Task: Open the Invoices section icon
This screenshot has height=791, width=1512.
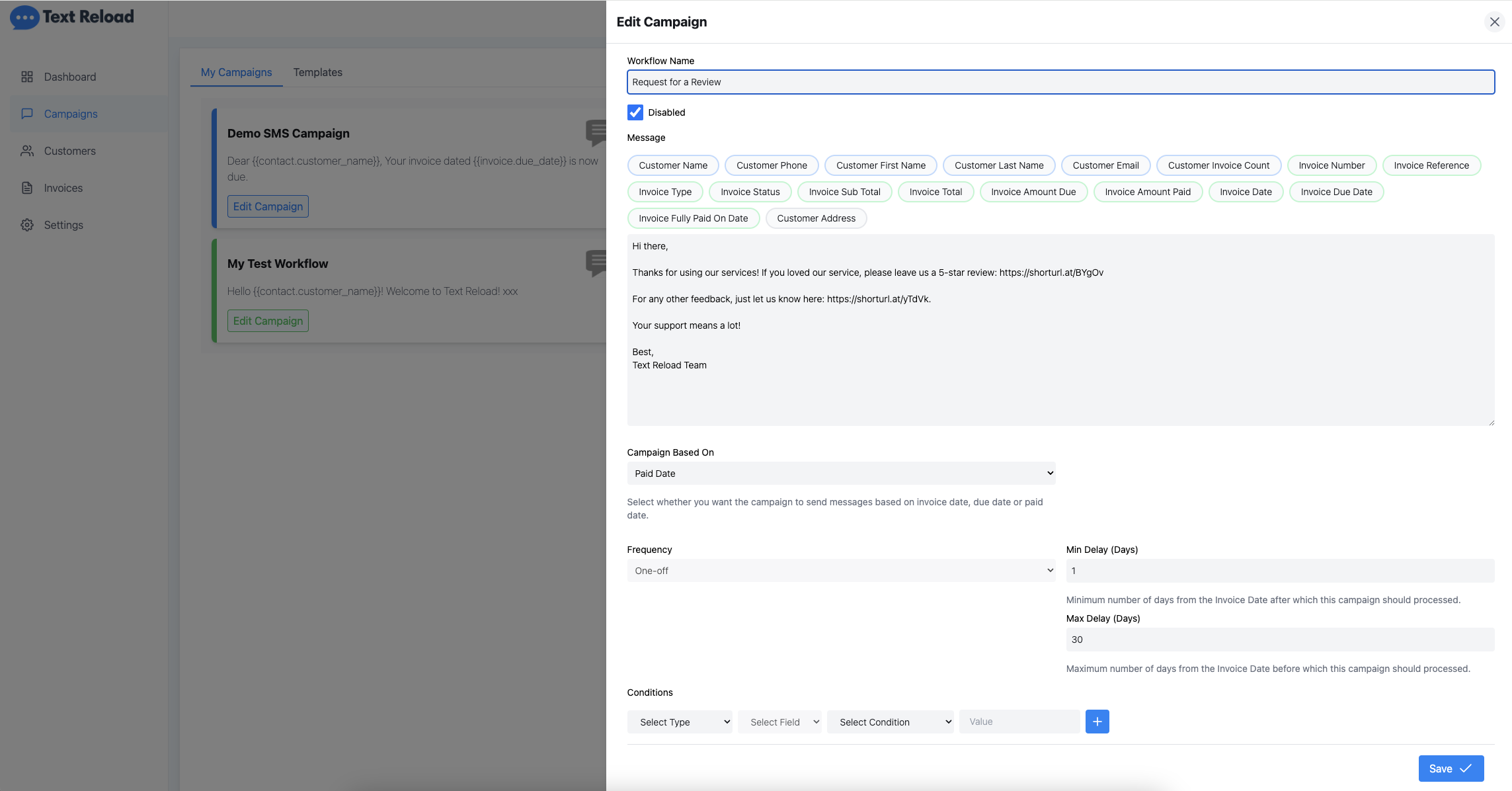Action: click(27, 187)
